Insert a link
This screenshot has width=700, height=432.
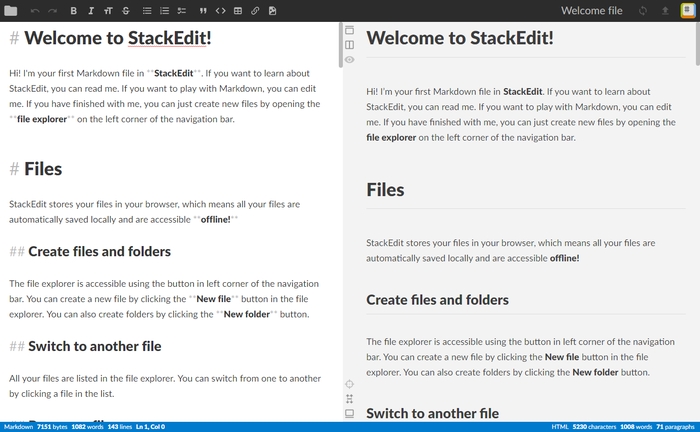click(255, 11)
